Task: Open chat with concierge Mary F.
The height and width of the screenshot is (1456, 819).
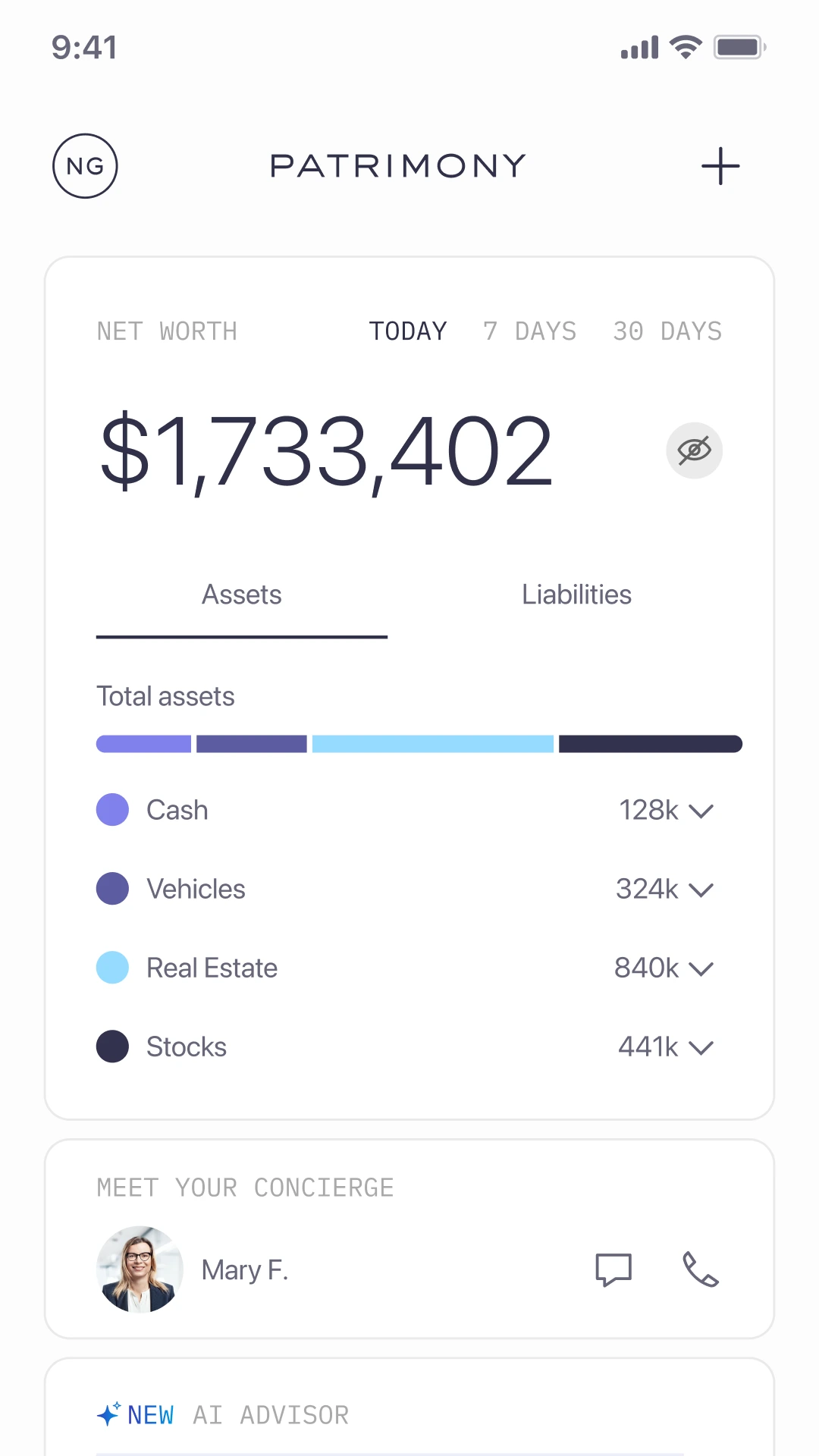Action: point(613,1269)
